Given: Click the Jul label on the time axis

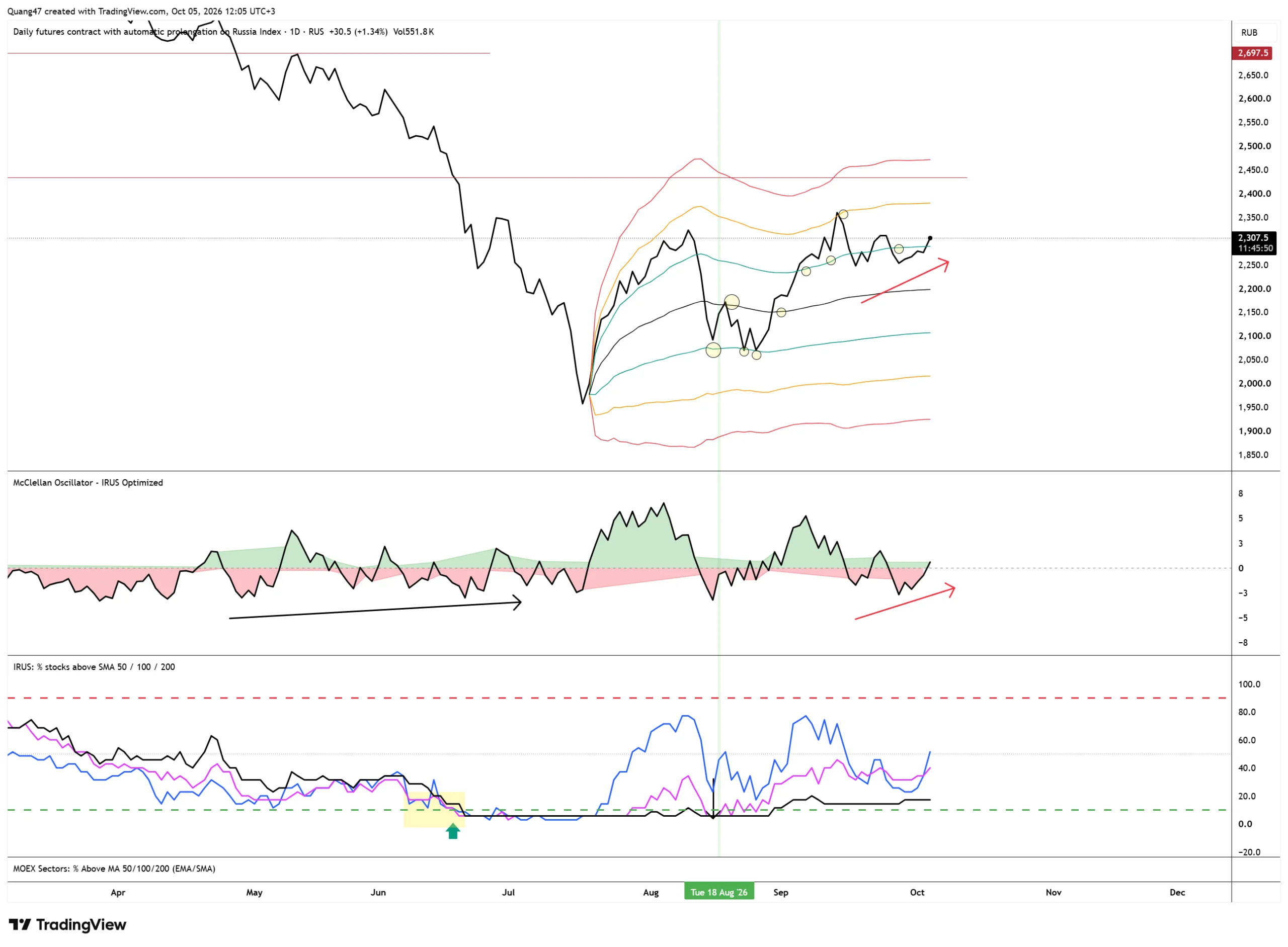Looking at the screenshot, I should pos(508,892).
